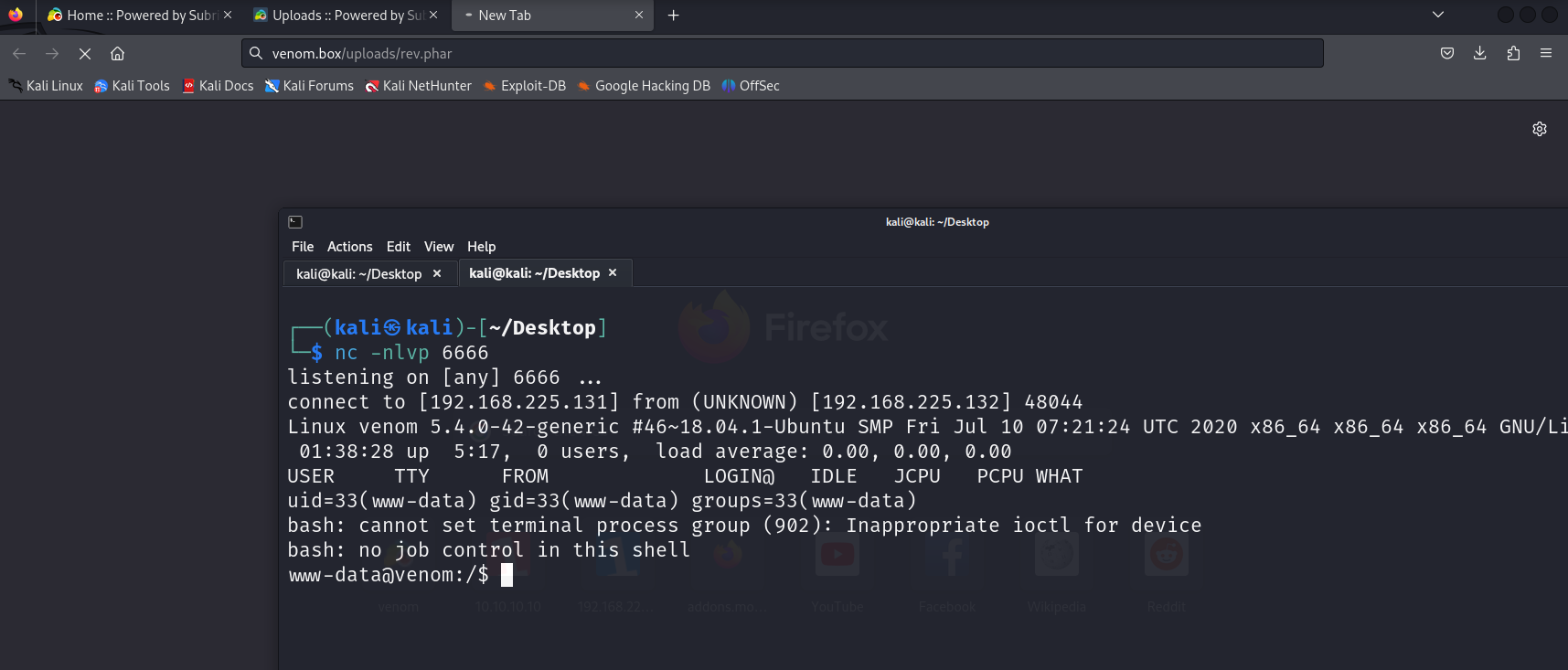Close the Uploads browser tab

coord(433,16)
